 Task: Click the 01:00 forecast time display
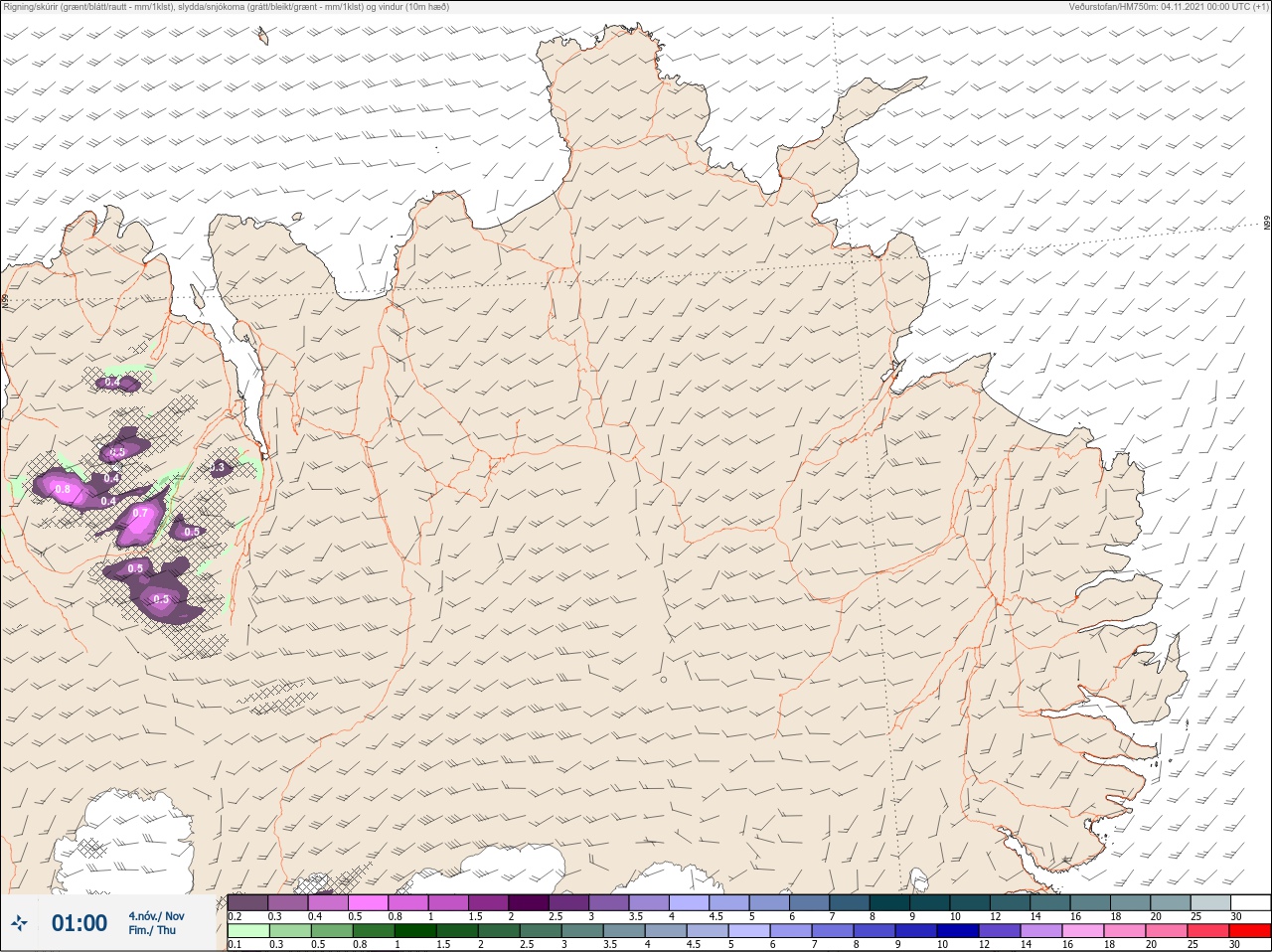(79, 923)
